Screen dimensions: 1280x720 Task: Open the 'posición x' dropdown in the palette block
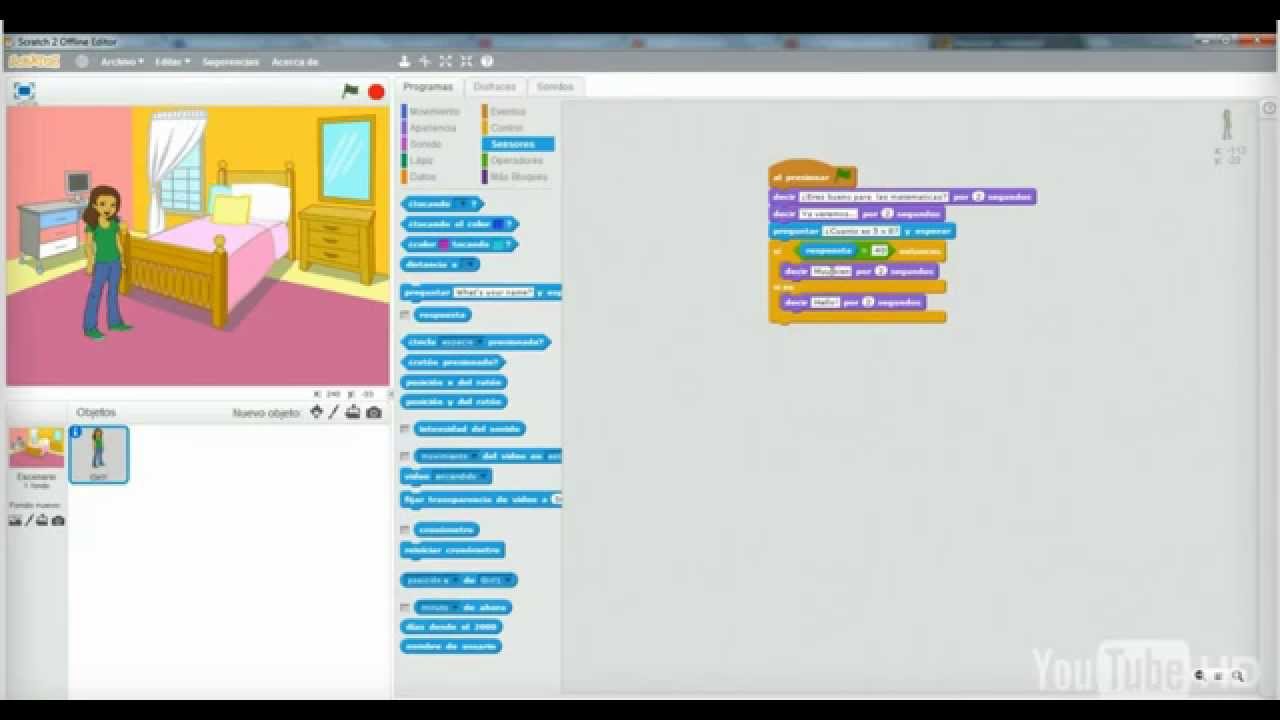pyautogui.click(x=432, y=580)
